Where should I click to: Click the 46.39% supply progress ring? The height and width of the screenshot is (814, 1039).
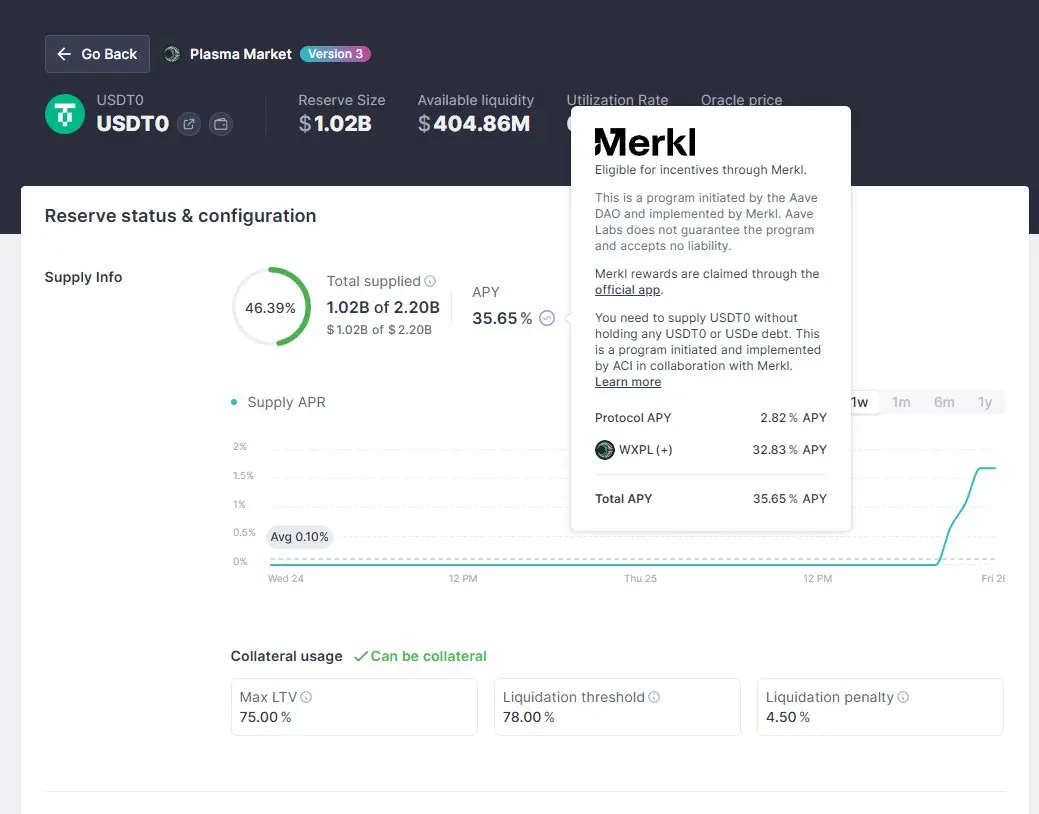tap(271, 307)
